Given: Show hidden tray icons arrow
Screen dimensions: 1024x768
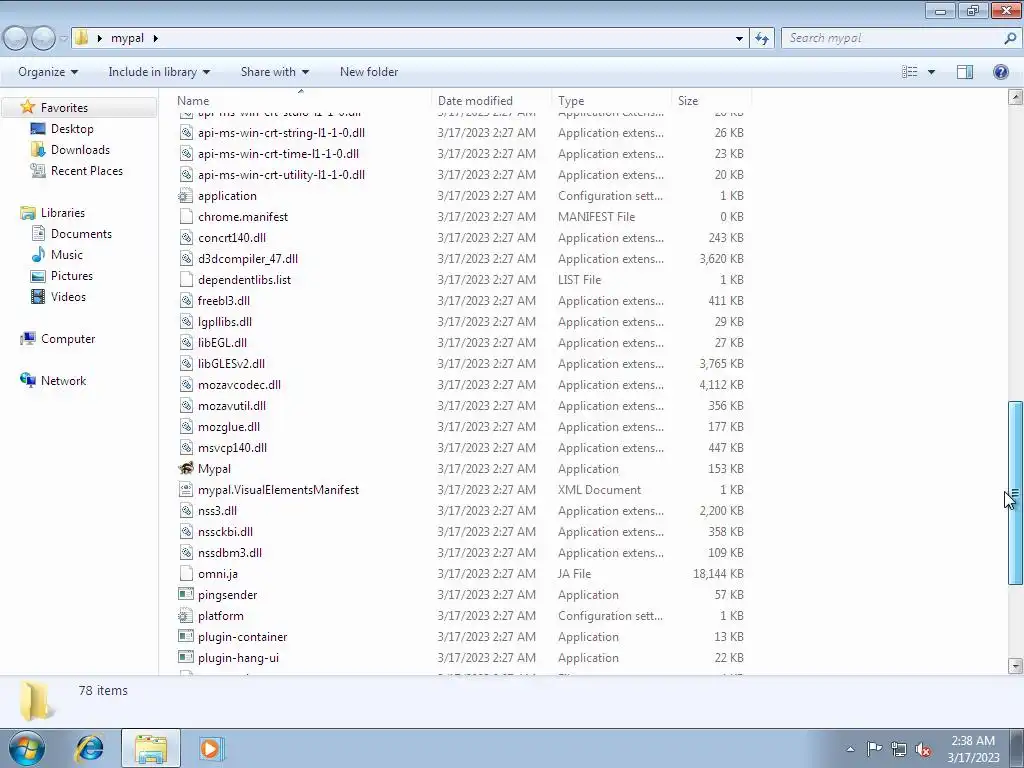Looking at the screenshot, I should pyautogui.click(x=850, y=749).
